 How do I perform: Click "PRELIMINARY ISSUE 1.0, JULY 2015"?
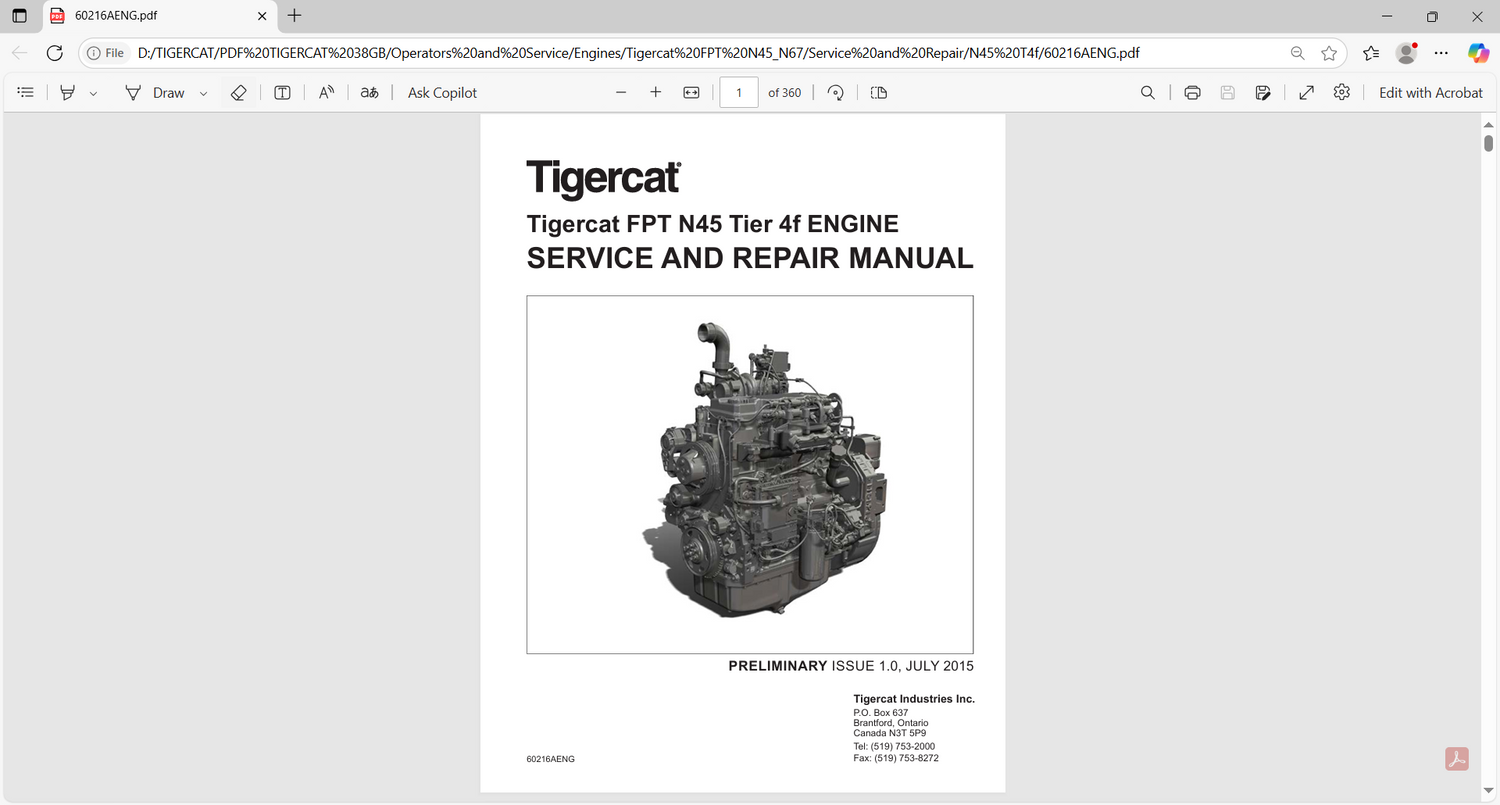[x=851, y=666]
